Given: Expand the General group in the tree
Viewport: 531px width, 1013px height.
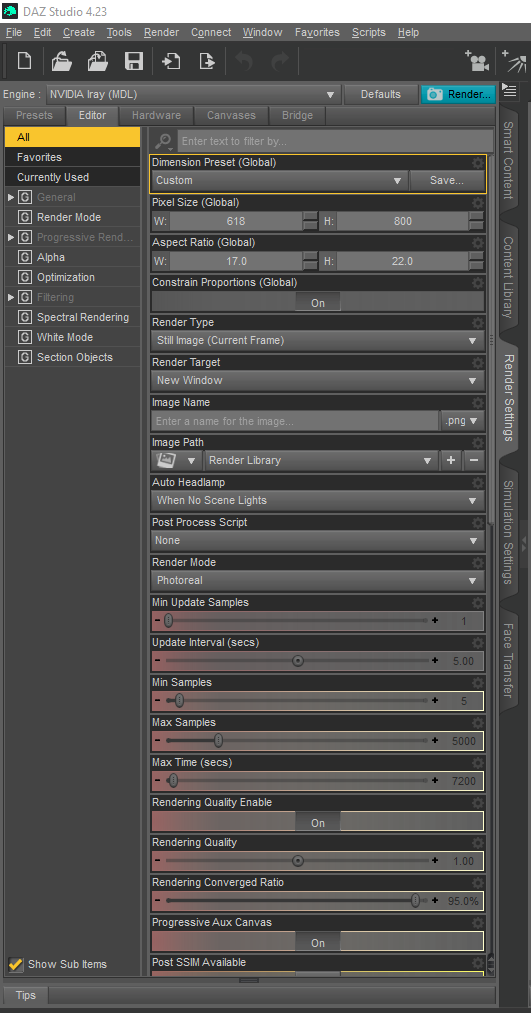Looking at the screenshot, I should [x=11, y=197].
